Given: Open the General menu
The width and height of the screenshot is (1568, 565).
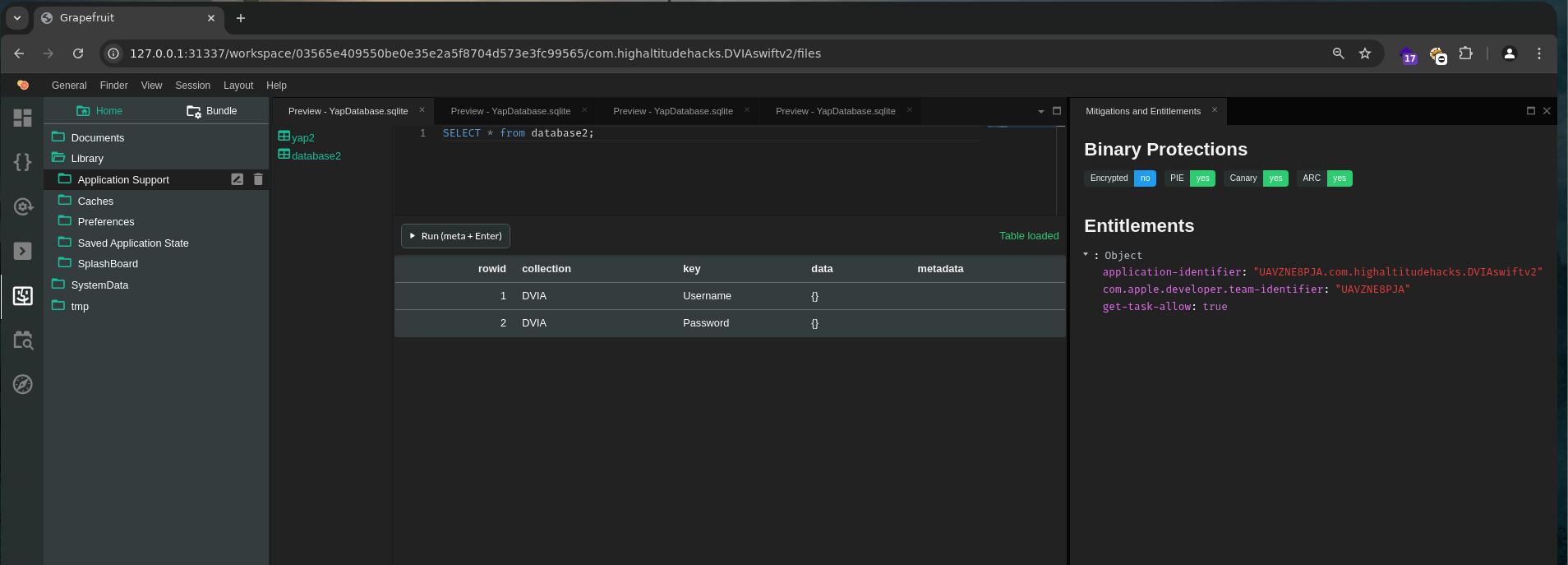Looking at the screenshot, I should click(69, 86).
